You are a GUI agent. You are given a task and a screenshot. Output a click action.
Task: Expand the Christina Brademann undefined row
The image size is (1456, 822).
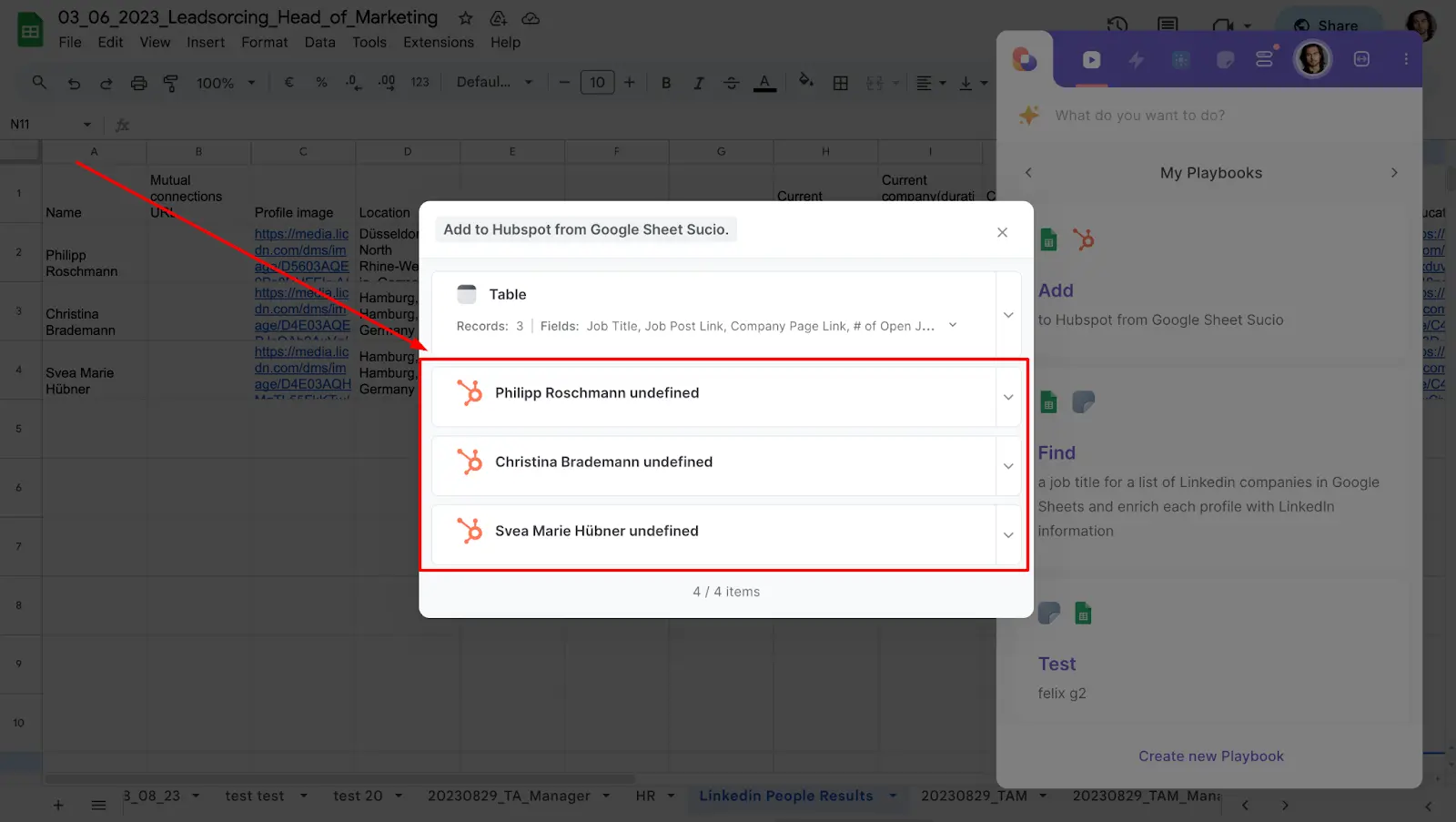(1008, 466)
